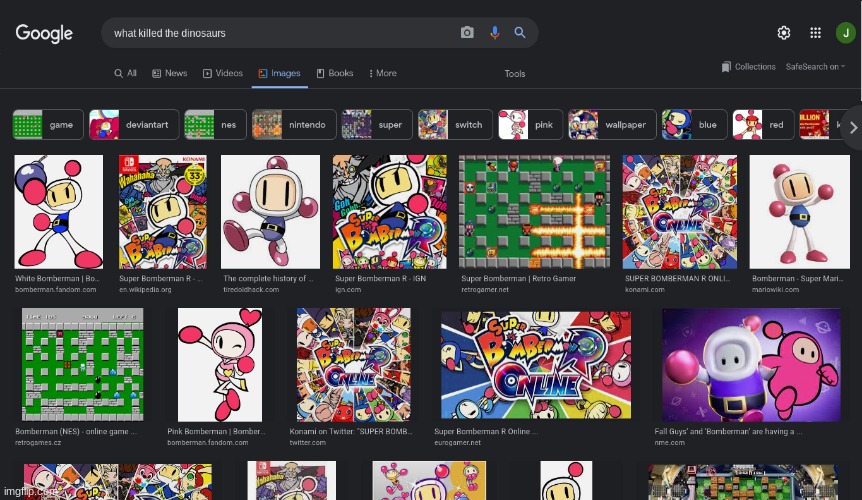
Task: Switch to the News tab
Action: click(x=170, y=73)
